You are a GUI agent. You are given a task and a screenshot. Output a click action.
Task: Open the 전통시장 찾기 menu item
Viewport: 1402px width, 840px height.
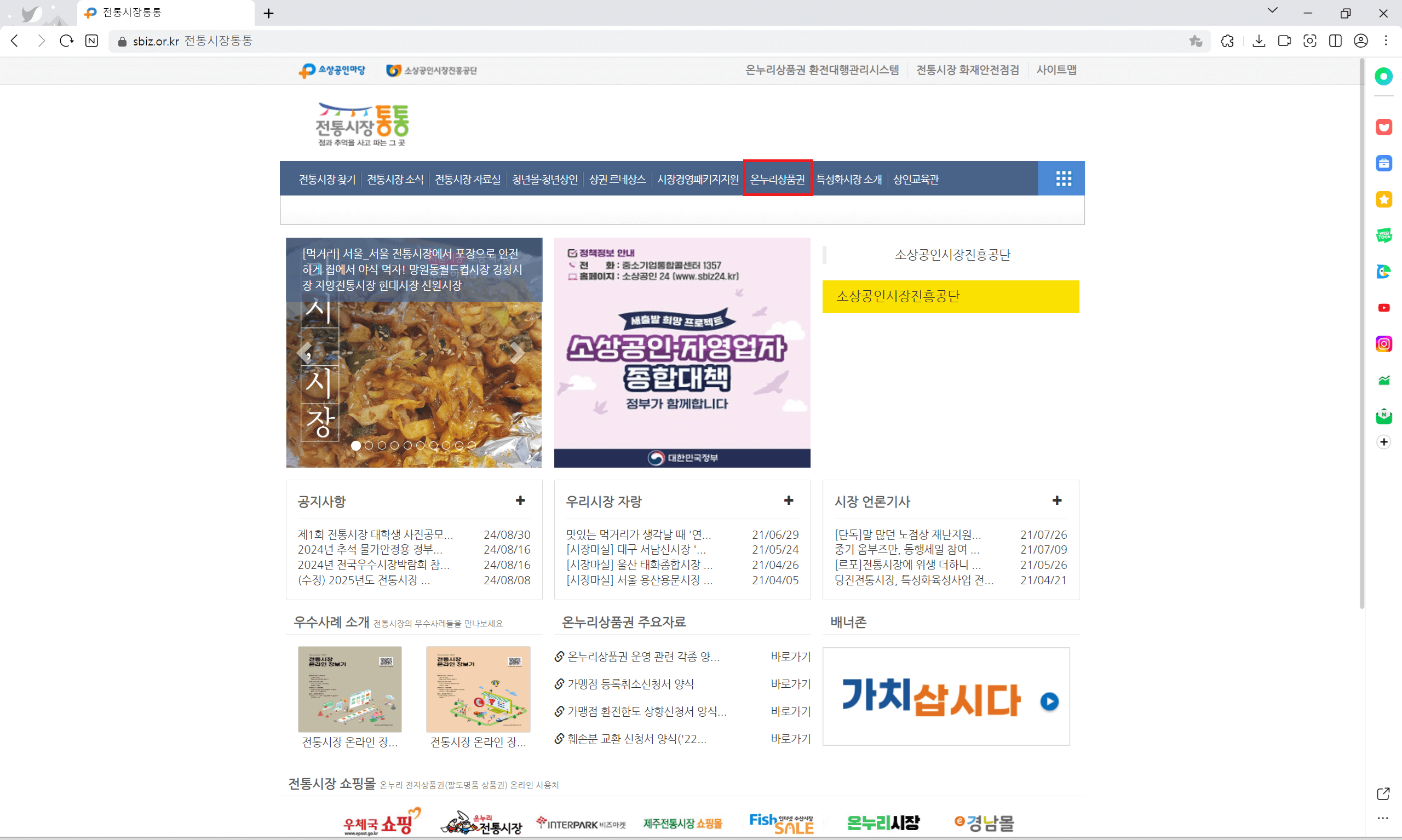[x=327, y=180]
